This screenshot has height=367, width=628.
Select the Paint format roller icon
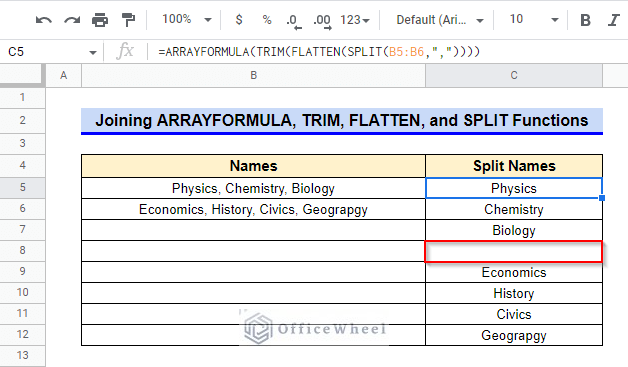tap(128, 20)
